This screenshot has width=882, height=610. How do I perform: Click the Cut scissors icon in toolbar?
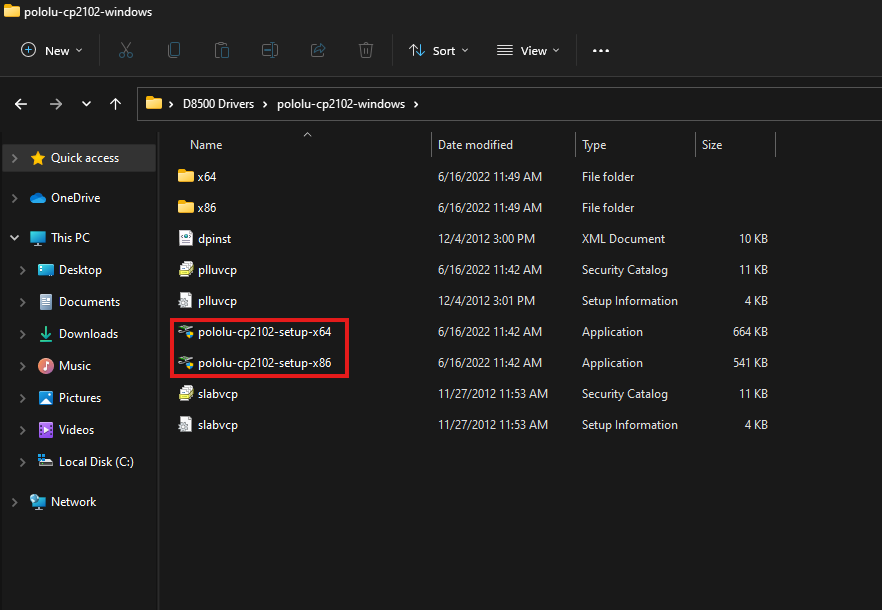[126, 50]
